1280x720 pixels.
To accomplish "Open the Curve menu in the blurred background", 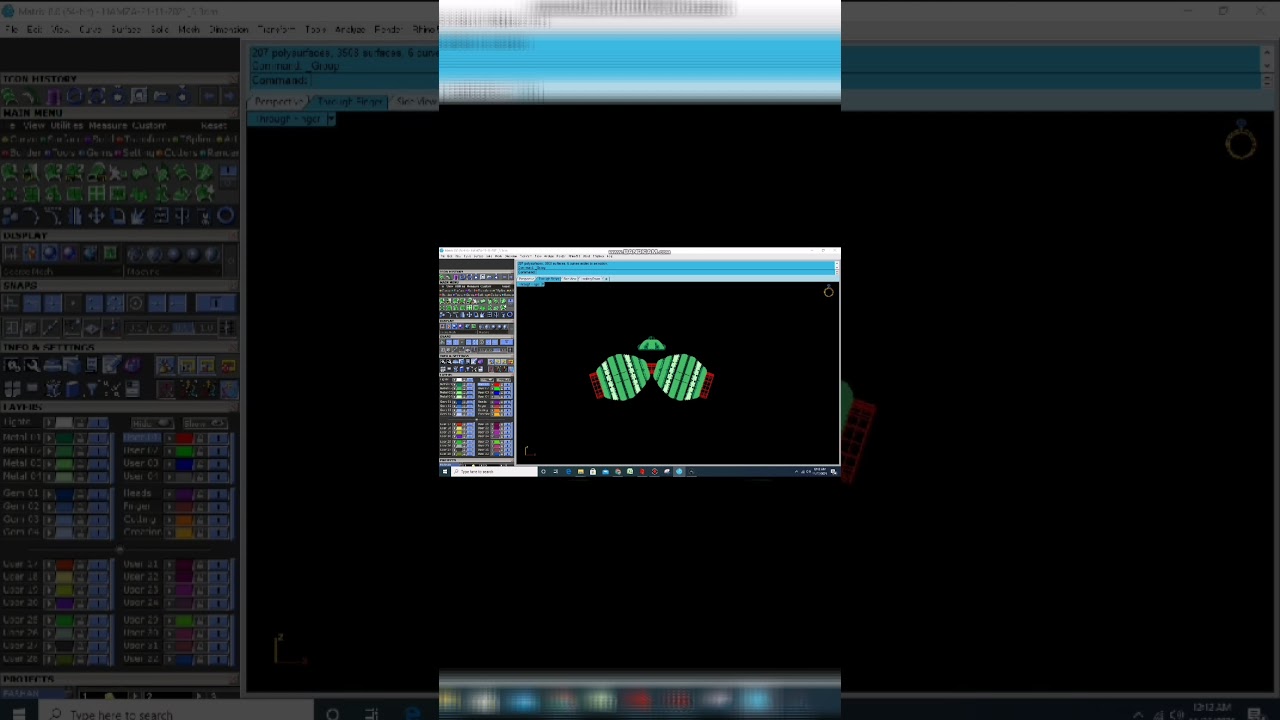I will 90,30.
